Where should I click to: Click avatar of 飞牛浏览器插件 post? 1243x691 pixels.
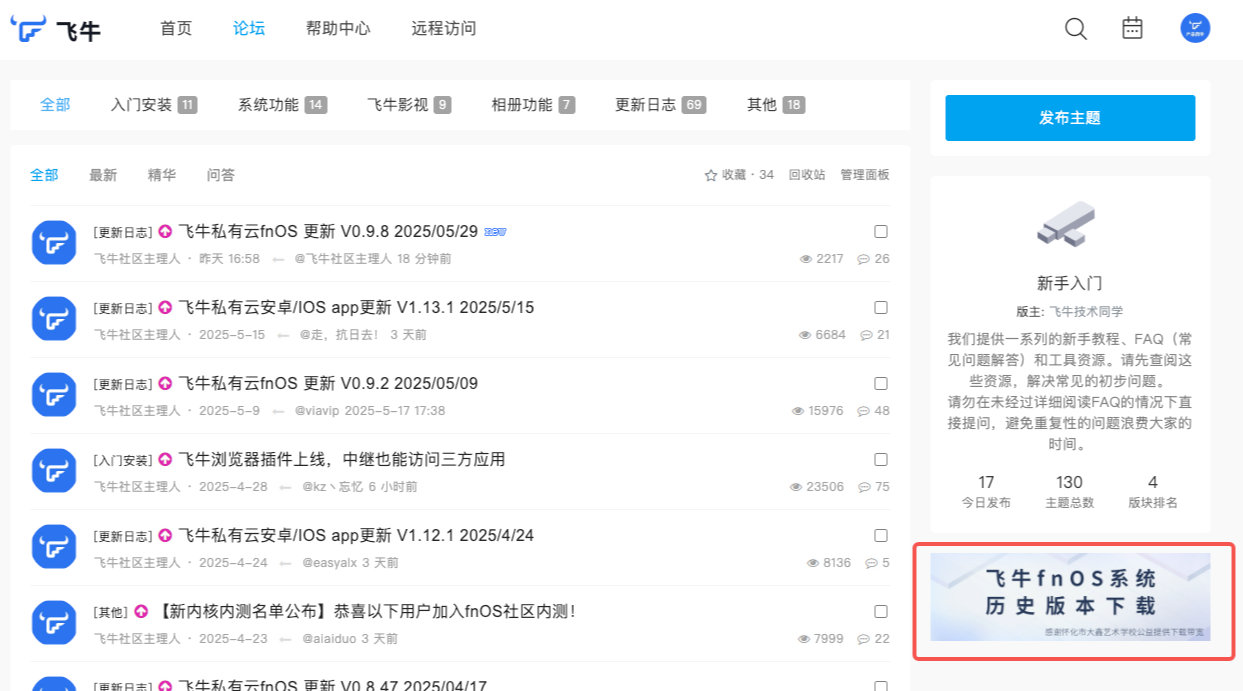point(54,471)
